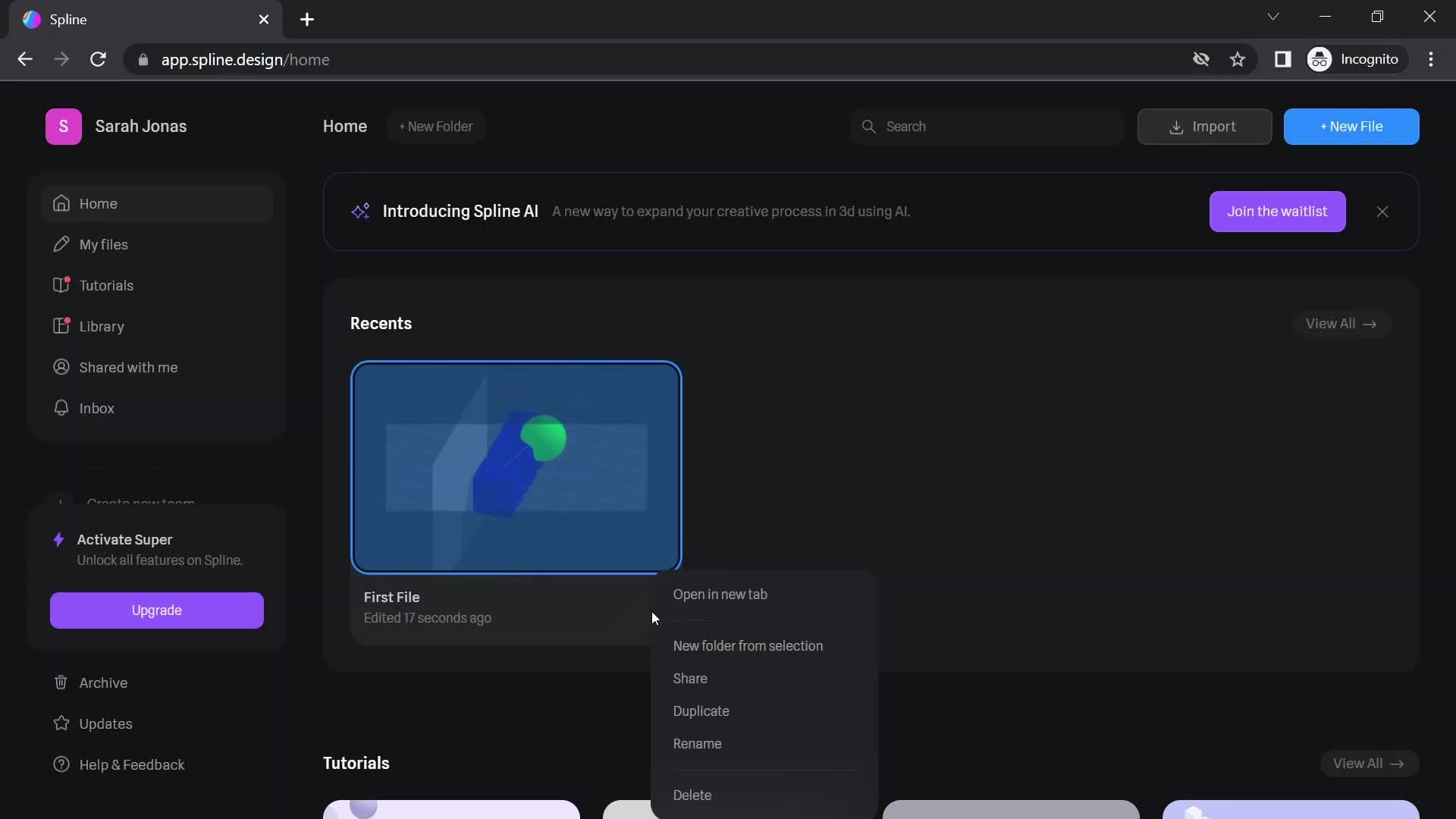
Task: Click the Tutorials icon in sidebar
Action: coord(61,285)
